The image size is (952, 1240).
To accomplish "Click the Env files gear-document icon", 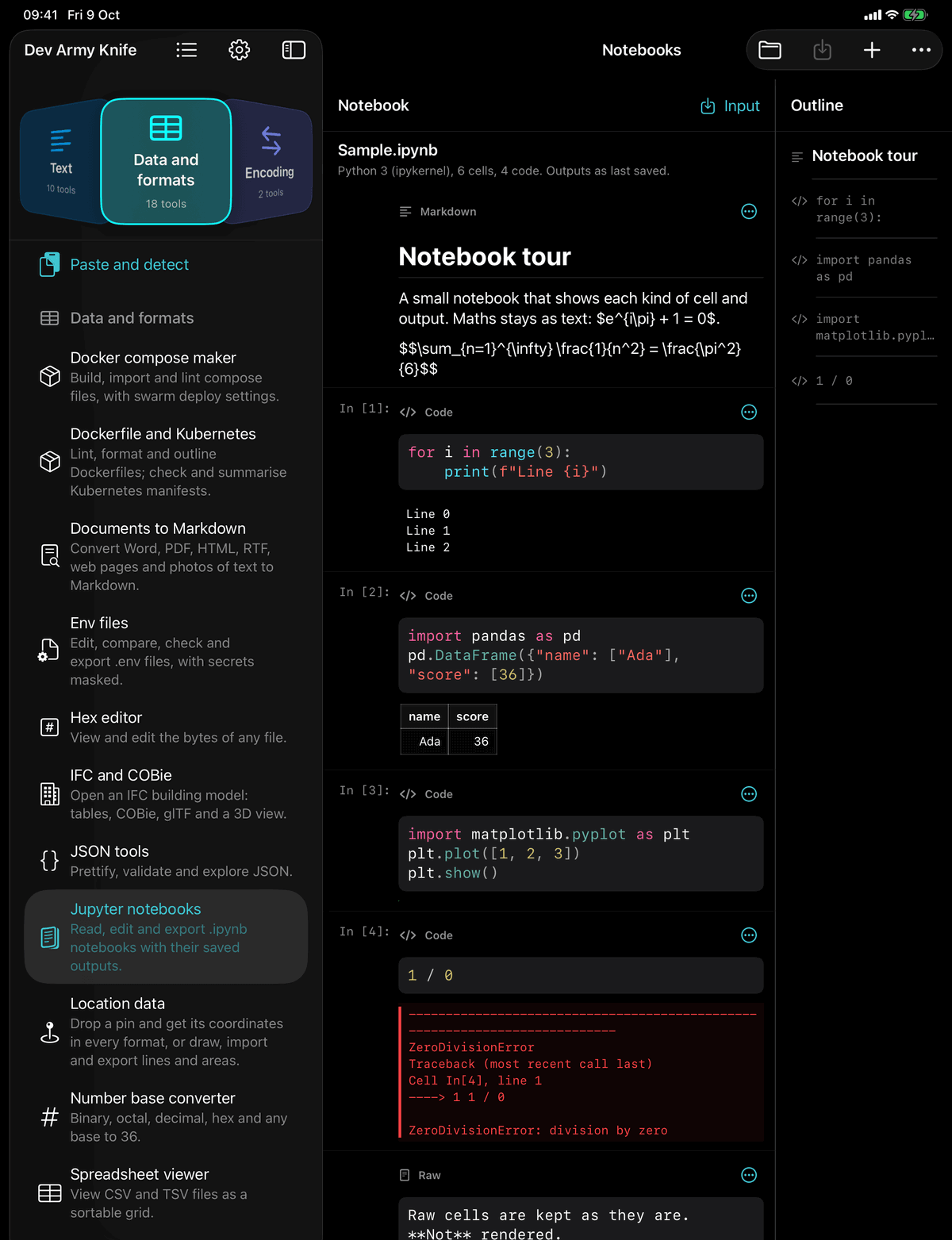I will coord(49,651).
